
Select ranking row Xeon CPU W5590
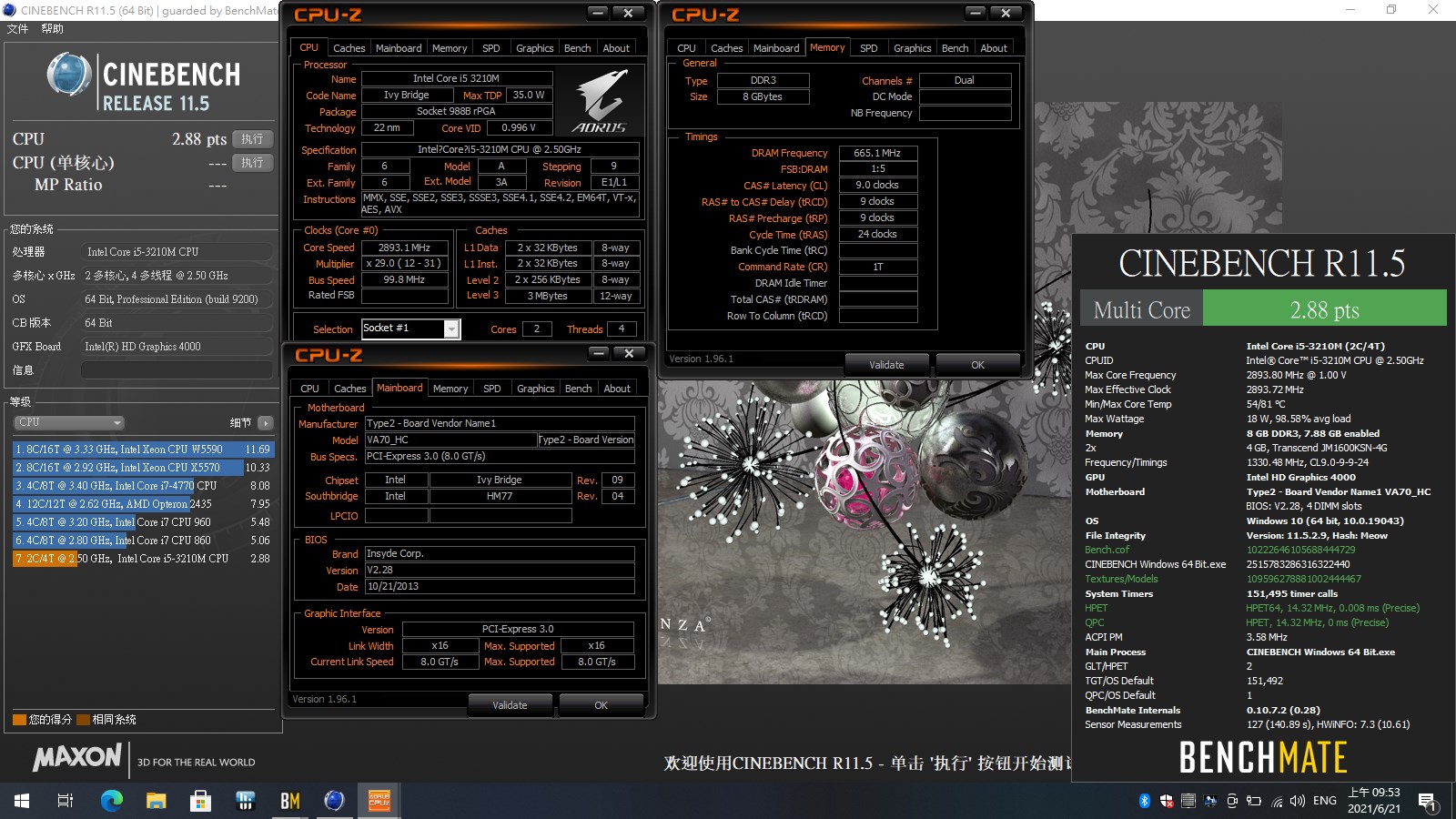click(143, 450)
